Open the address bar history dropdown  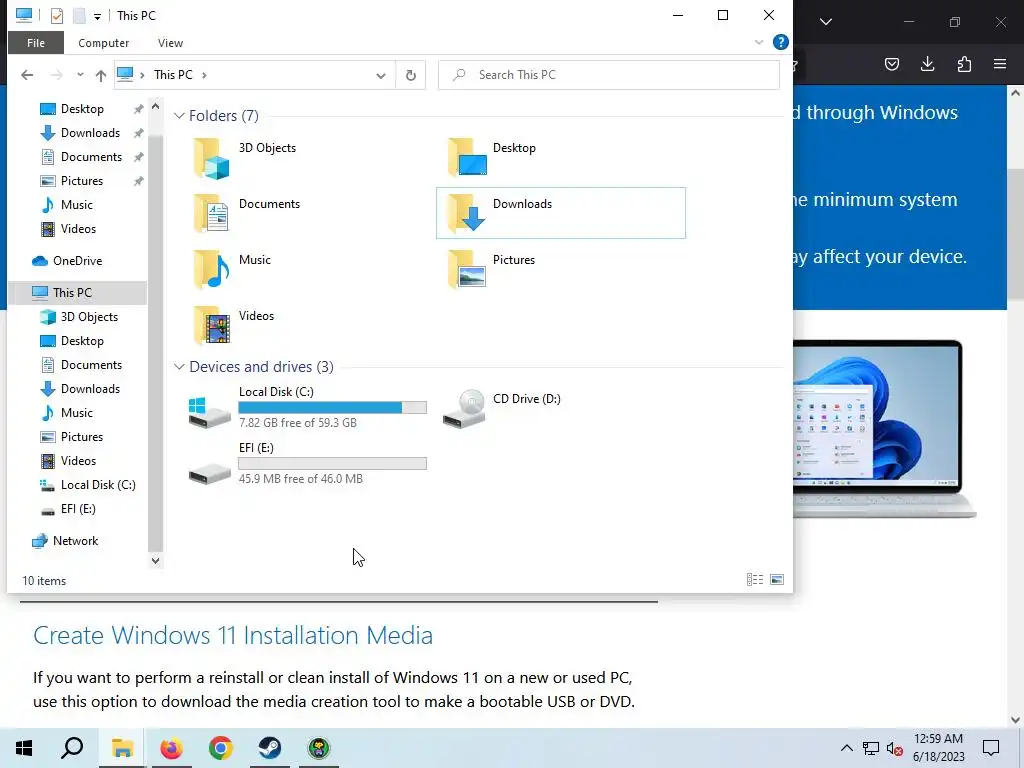[x=381, y=76]
